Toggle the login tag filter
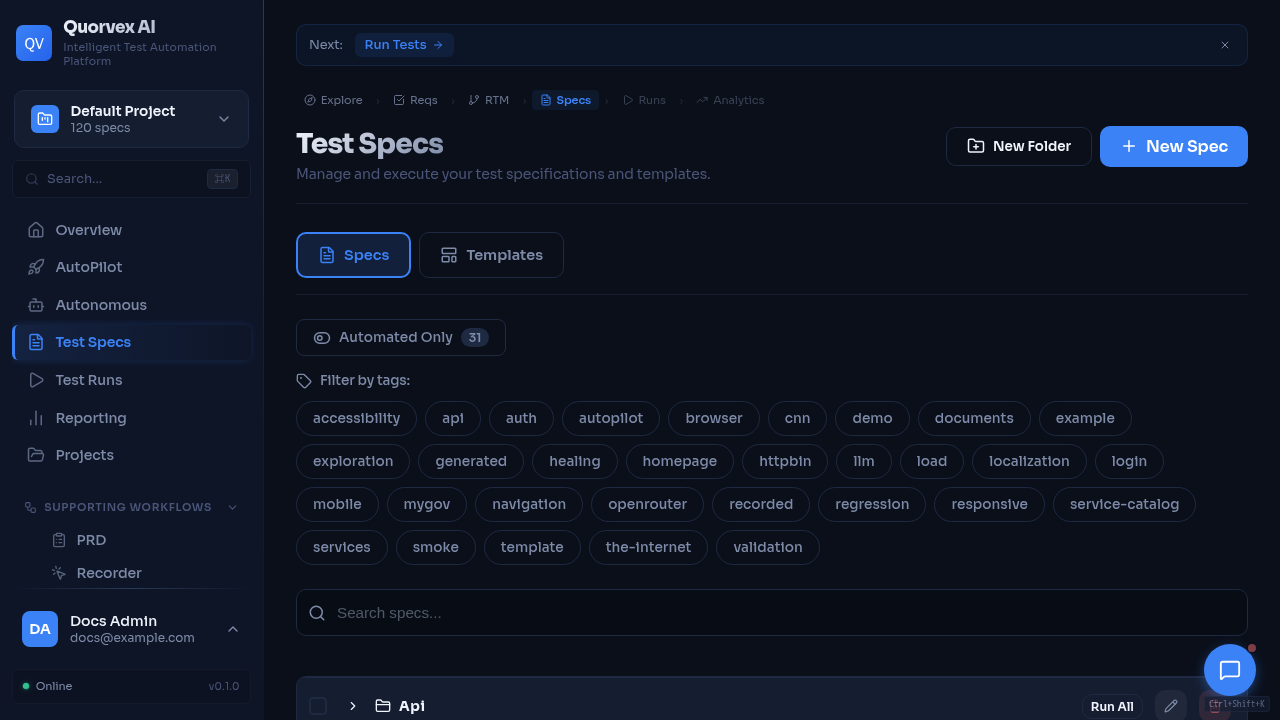This screenshot has height=720, width=1280. coord(1129,461)
